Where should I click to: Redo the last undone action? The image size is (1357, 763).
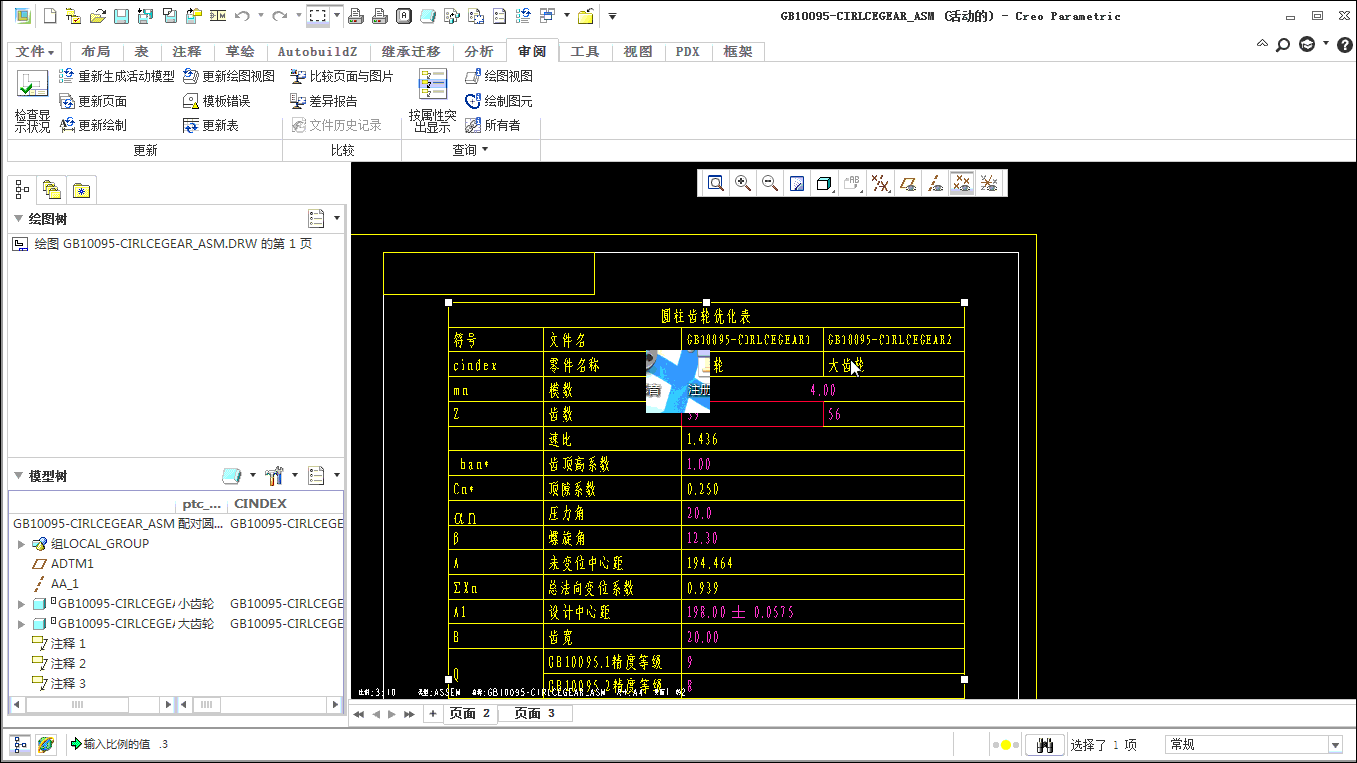point(280,16)
